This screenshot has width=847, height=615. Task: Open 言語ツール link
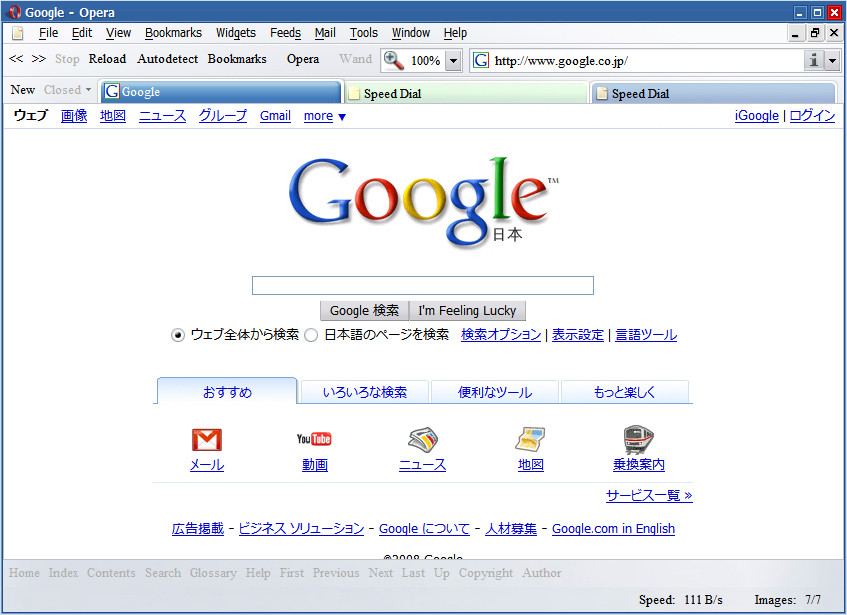pyautogui.click(x=646, y=335)
